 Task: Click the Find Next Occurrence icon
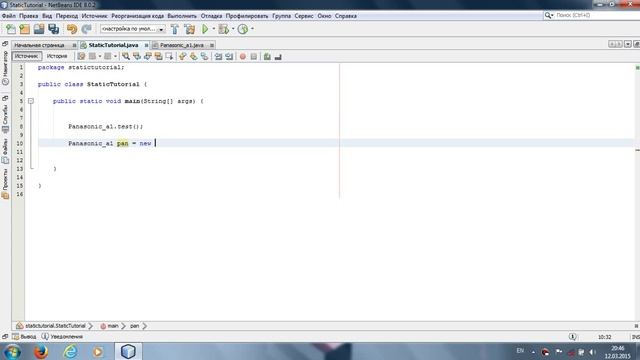pos(147,57)
